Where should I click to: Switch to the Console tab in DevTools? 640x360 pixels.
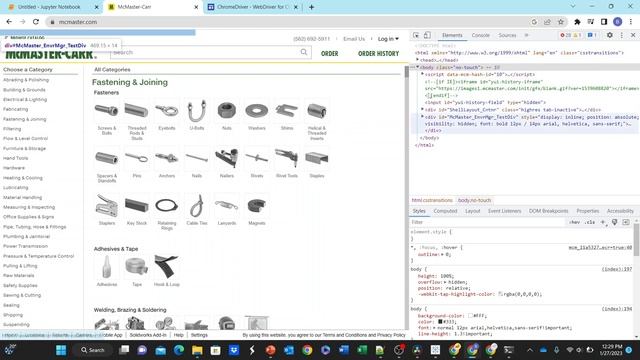[x=480, y=36]
